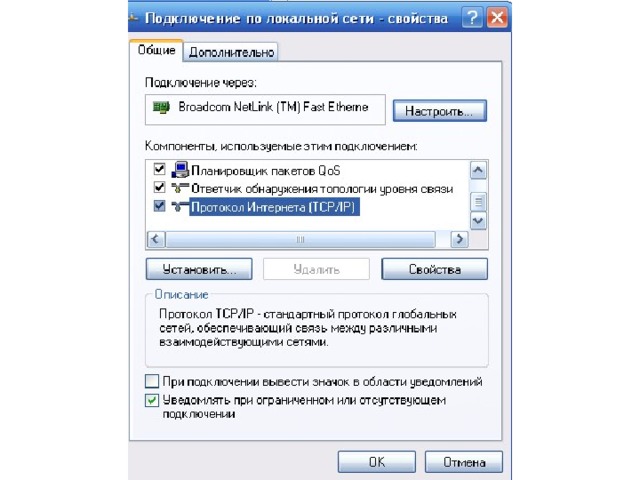
Task: Open adapter settings with Настроить button
Action: 440,111
